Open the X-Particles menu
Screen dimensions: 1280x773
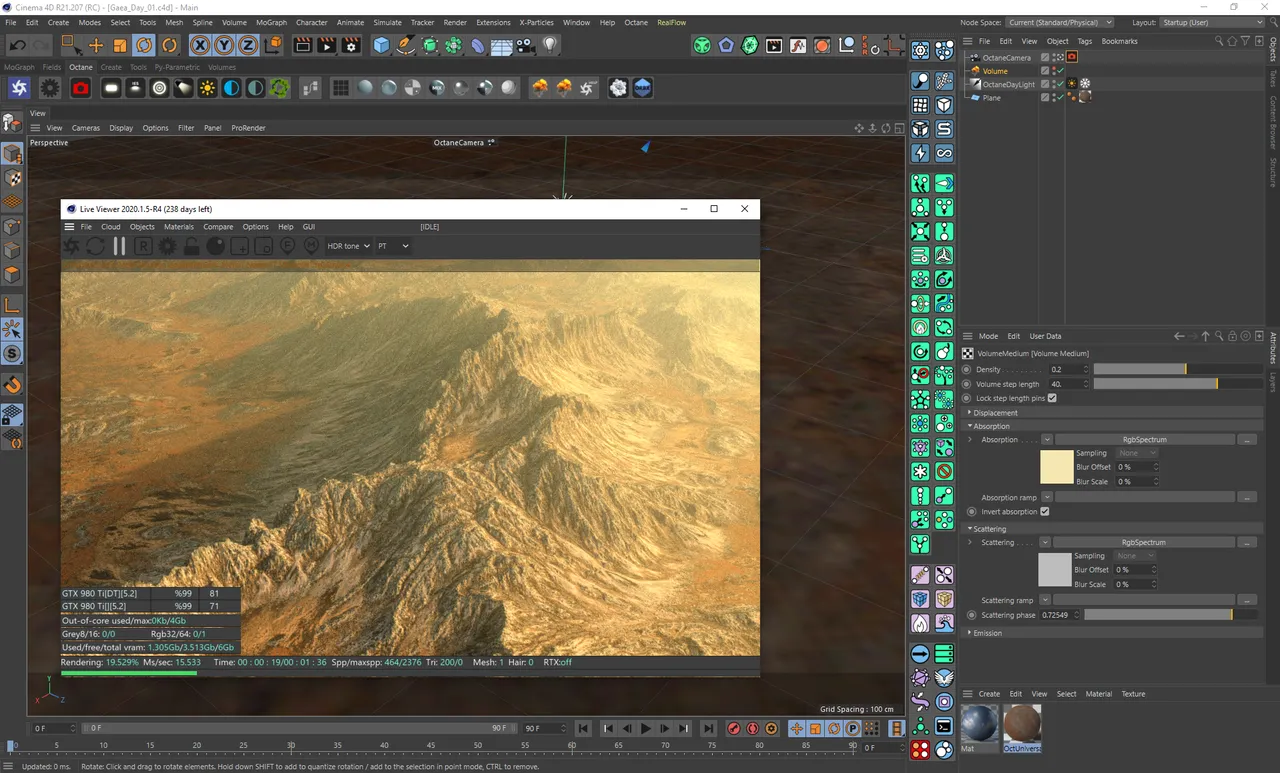(x=537, y=22)
